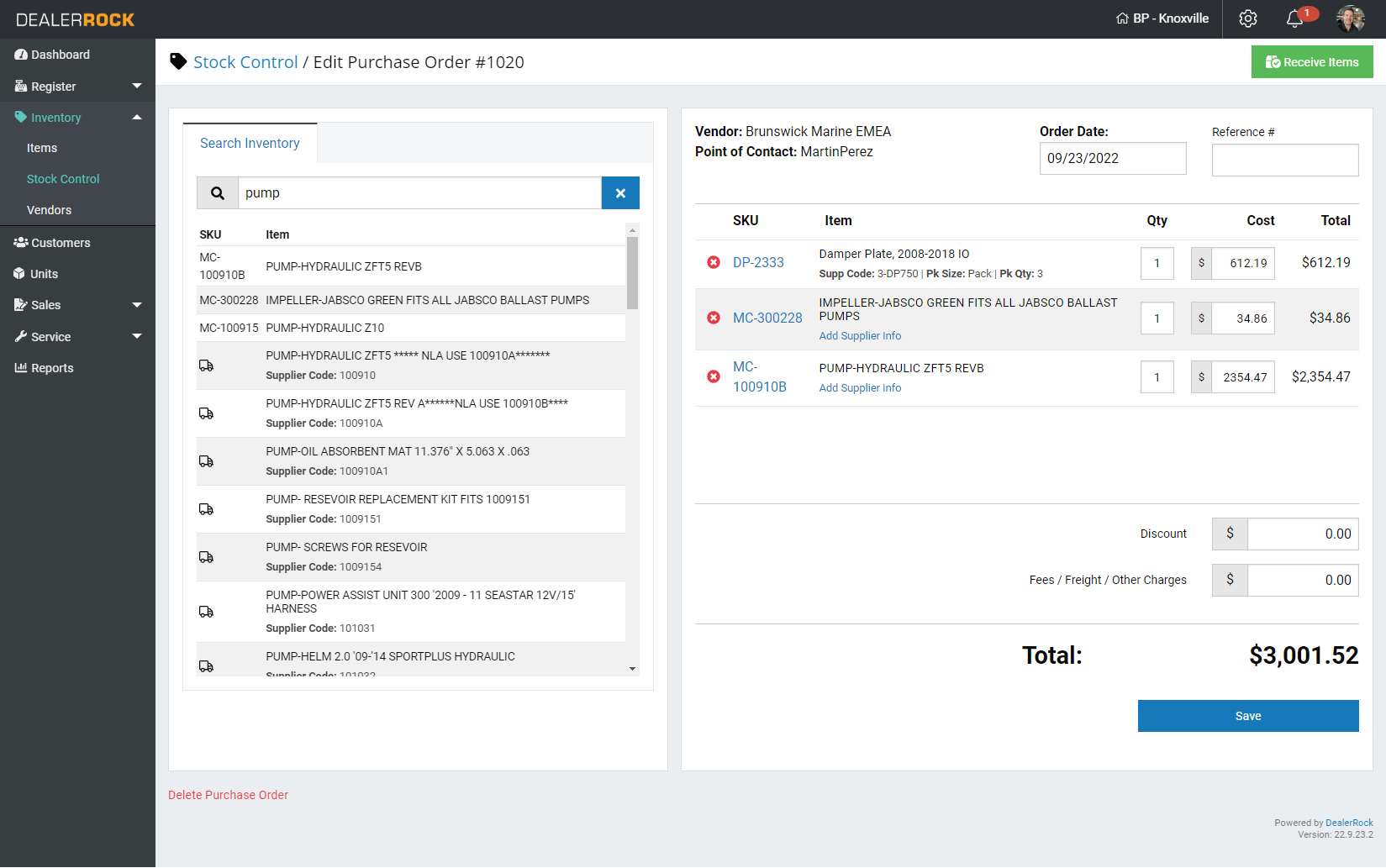
Task: Select MC-100915 PUMP-HYDRAULIC Z10 result
Action: [x=411, y=328]
